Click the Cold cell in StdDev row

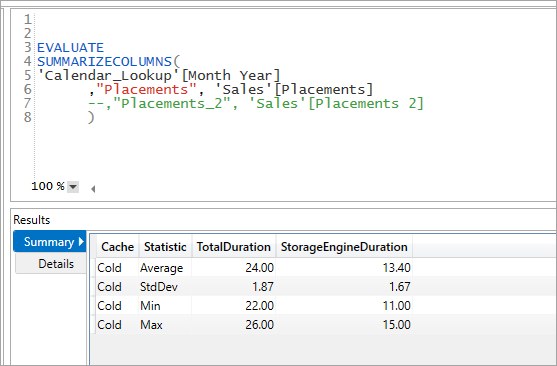click(117, 287)
